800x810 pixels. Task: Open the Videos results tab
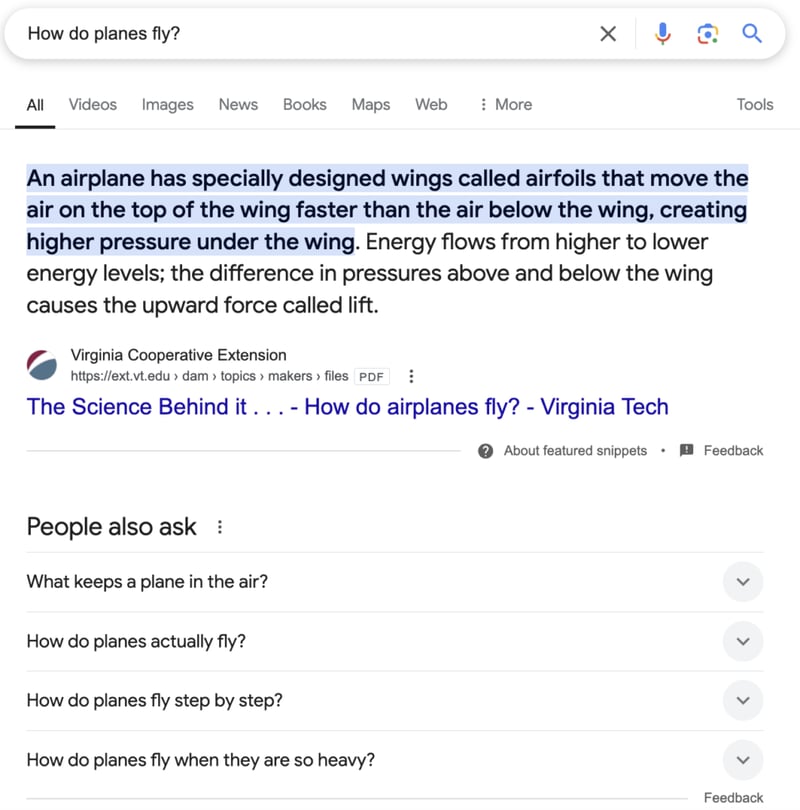click(x=91, y=104)
